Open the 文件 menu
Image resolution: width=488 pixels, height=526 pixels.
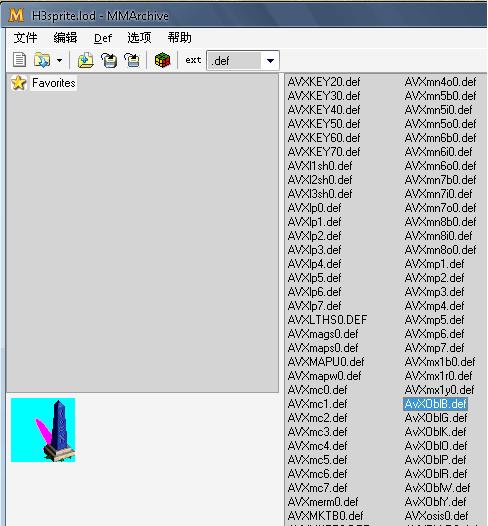point(25,38)
